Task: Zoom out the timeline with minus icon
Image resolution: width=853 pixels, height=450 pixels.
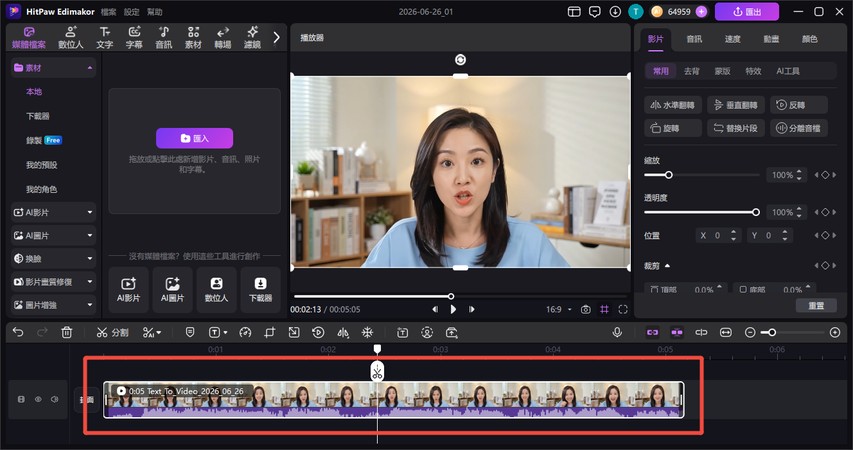Action: click(750, 332)
